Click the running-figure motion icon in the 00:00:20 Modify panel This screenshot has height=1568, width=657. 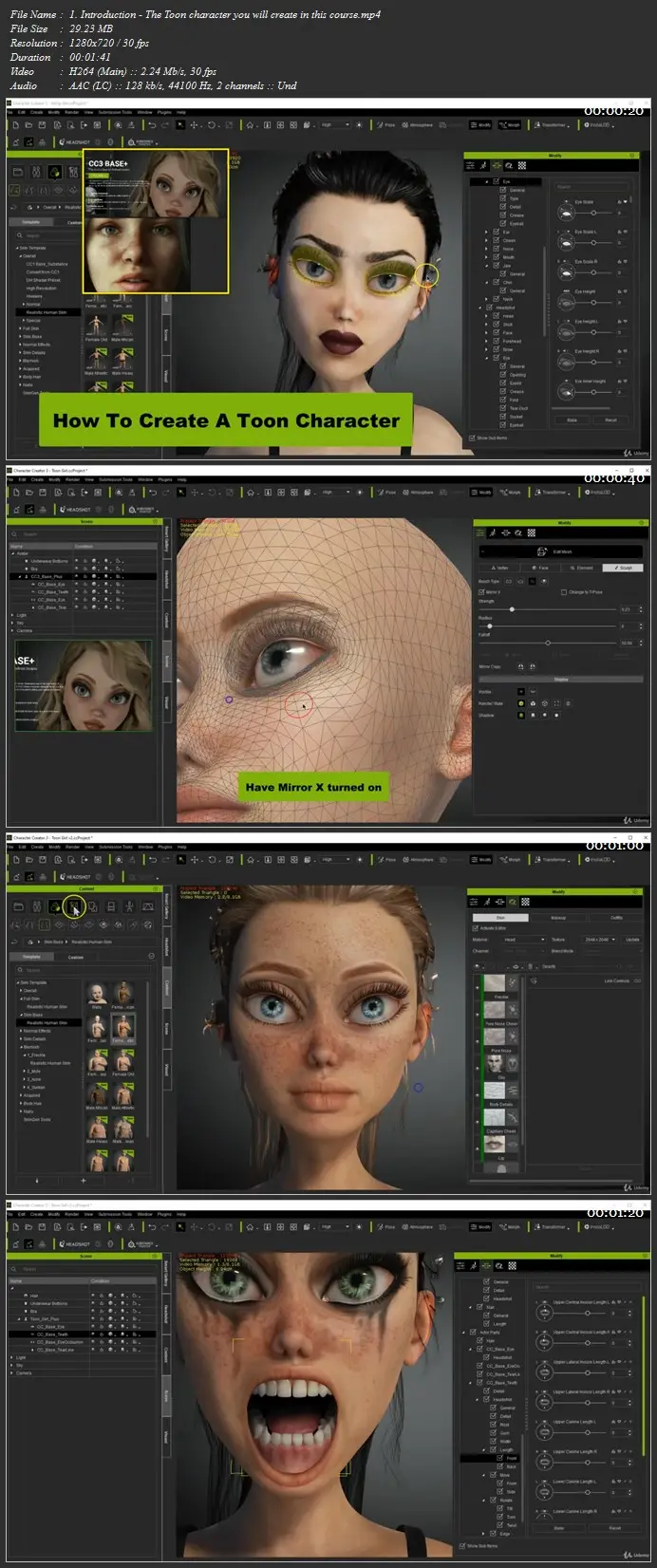click(x=483, y=165)
